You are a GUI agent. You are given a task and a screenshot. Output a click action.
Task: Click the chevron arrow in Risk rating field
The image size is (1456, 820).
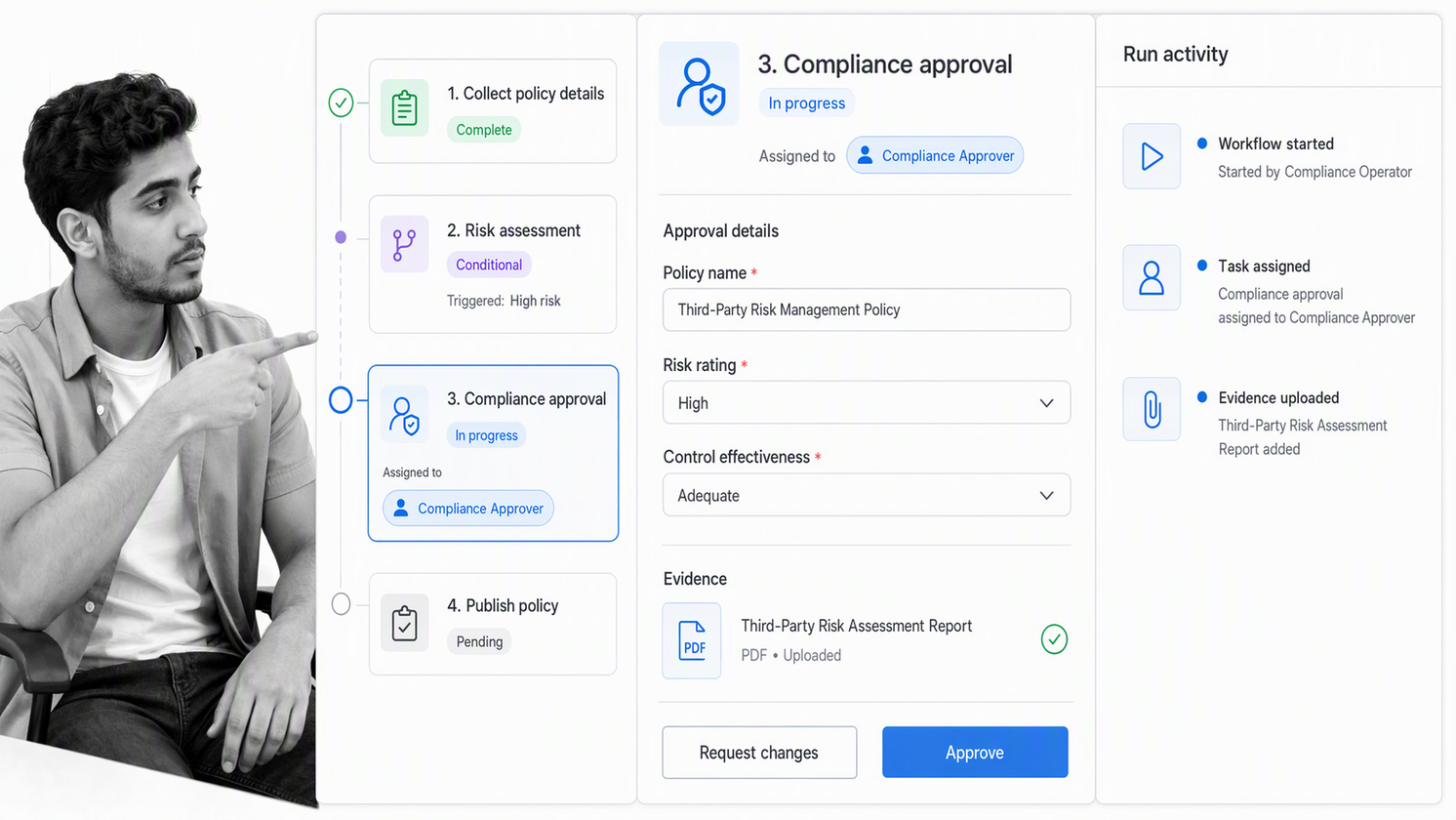(x=1046, y=403)
